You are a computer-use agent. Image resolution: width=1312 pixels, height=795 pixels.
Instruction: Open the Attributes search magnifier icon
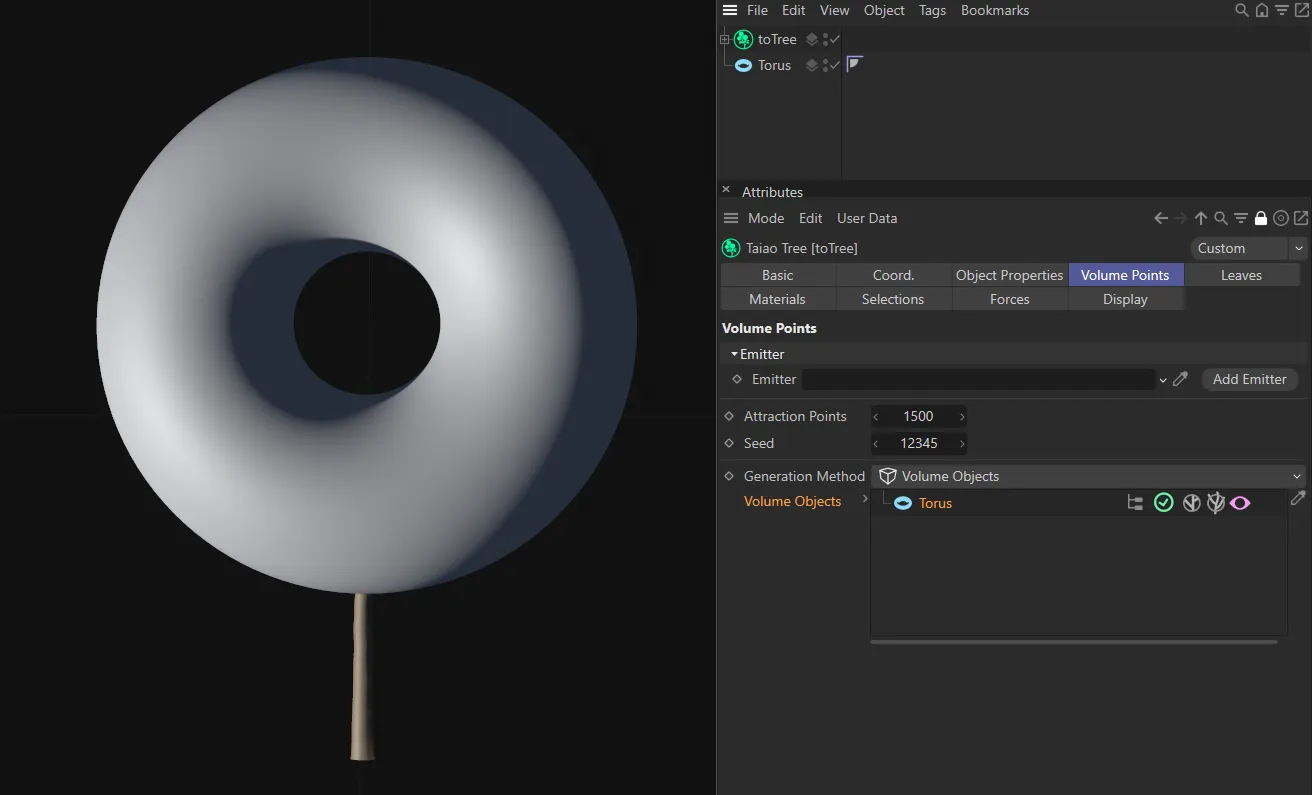(1220, 218)
